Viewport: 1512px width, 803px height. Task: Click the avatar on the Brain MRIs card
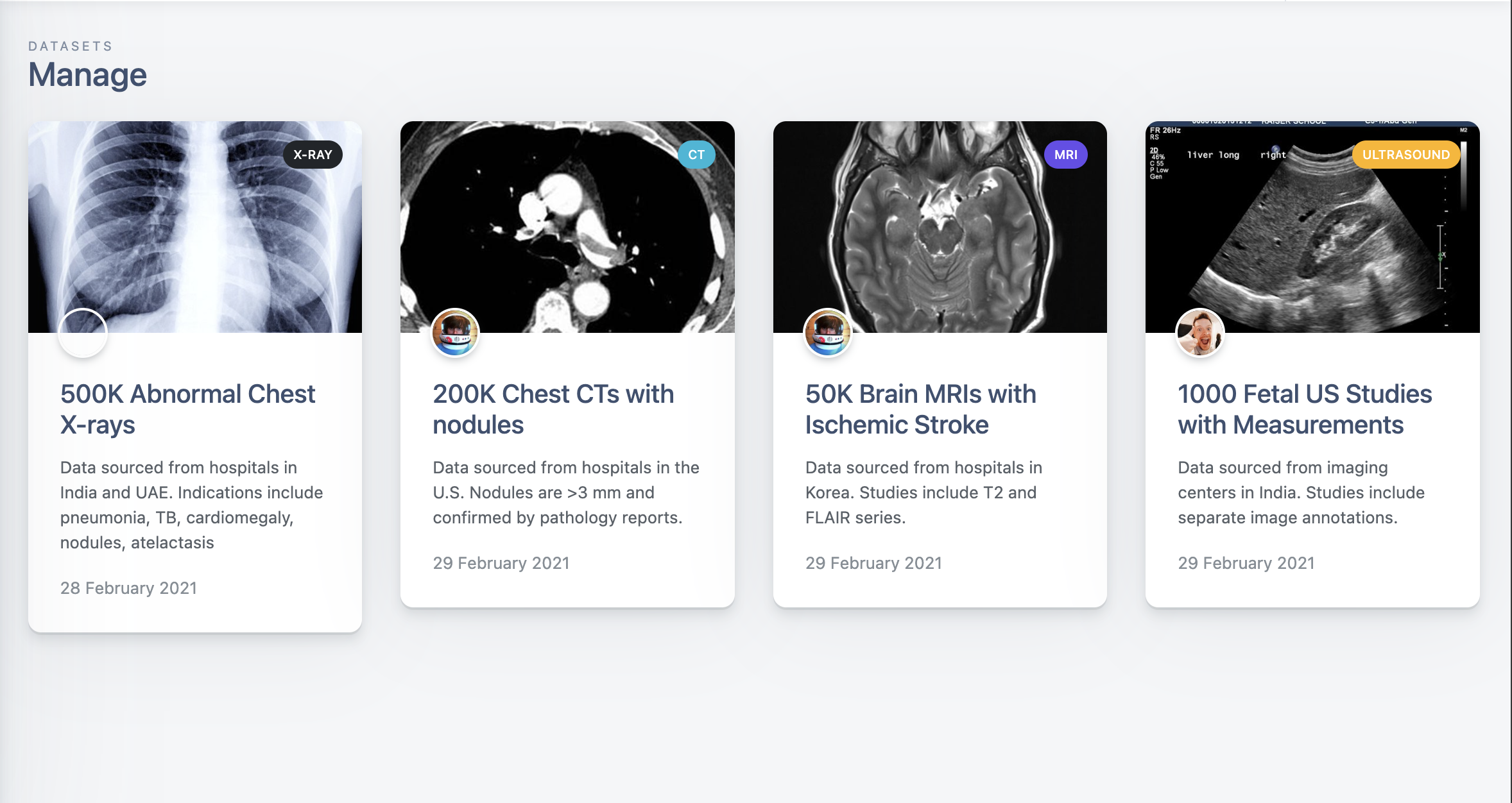click(827, 332)
